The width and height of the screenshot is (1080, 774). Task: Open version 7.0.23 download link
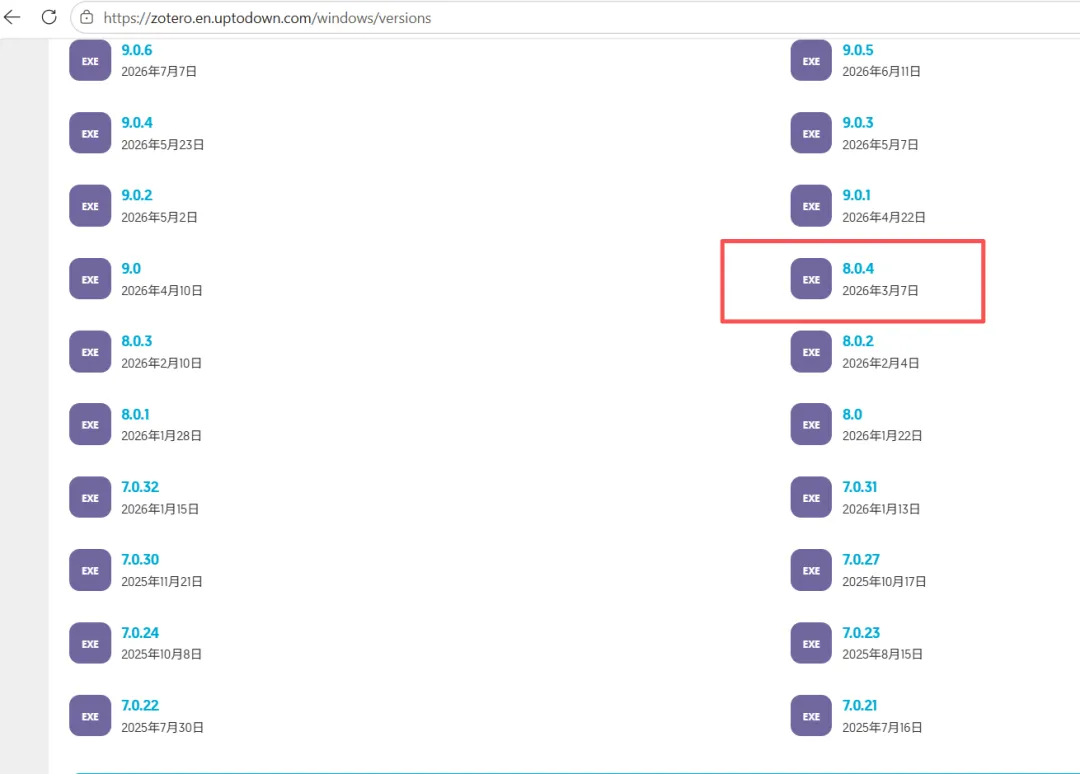coord(861,632)
